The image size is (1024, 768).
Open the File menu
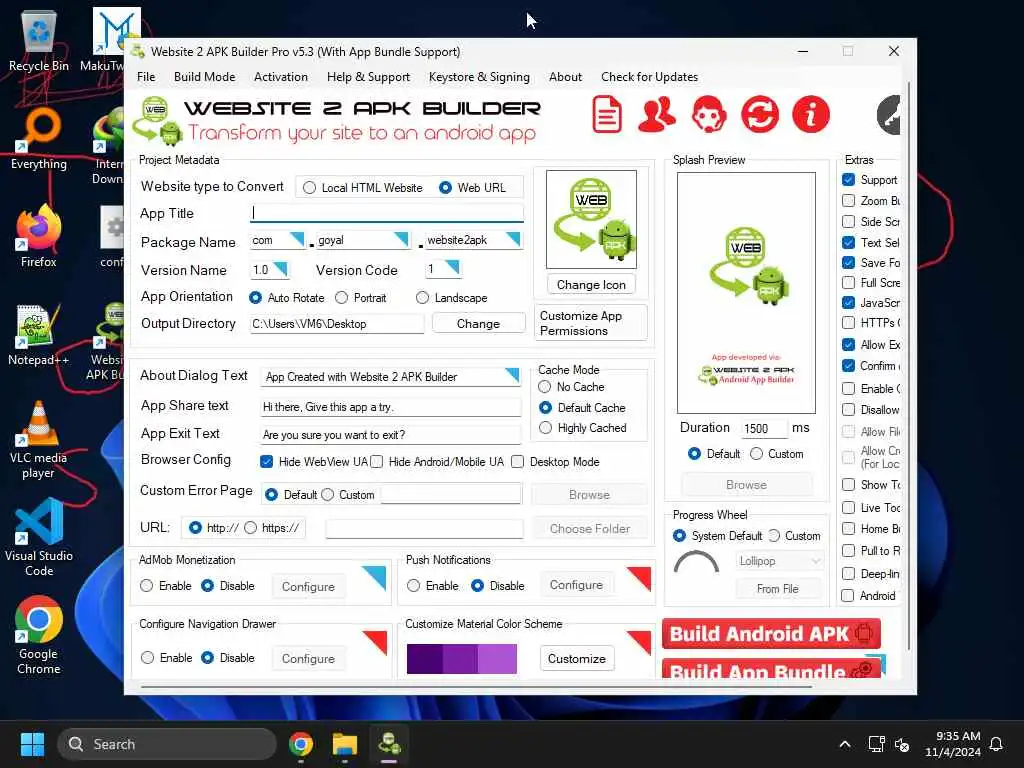[x=146, y=77]
